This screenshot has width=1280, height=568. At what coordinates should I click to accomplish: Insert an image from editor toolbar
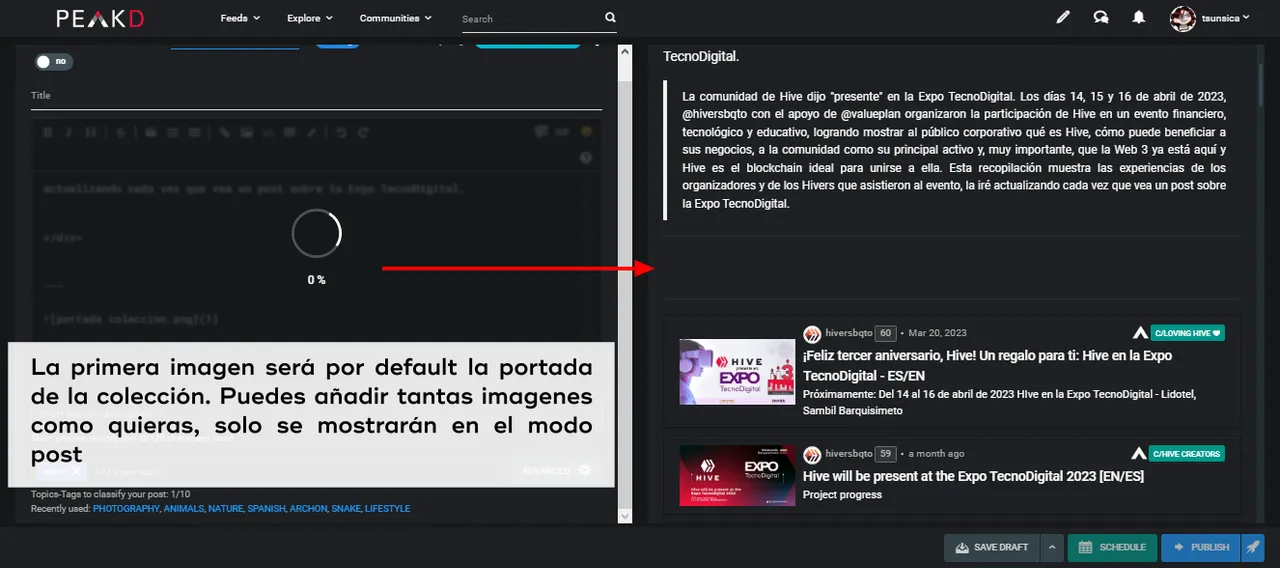pyautogui.click(x=247, y=132)
